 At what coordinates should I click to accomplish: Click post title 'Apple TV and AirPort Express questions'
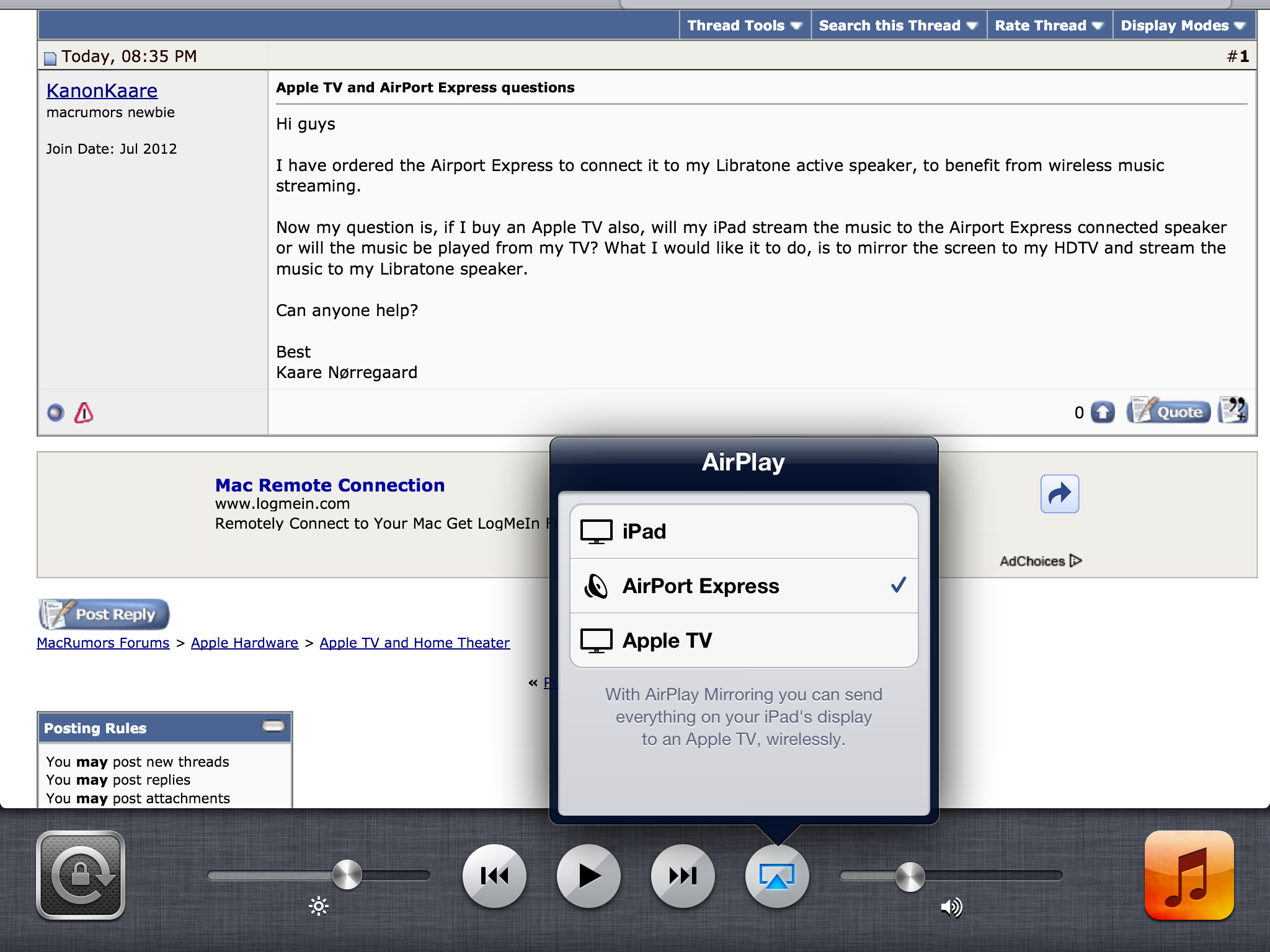425,87
